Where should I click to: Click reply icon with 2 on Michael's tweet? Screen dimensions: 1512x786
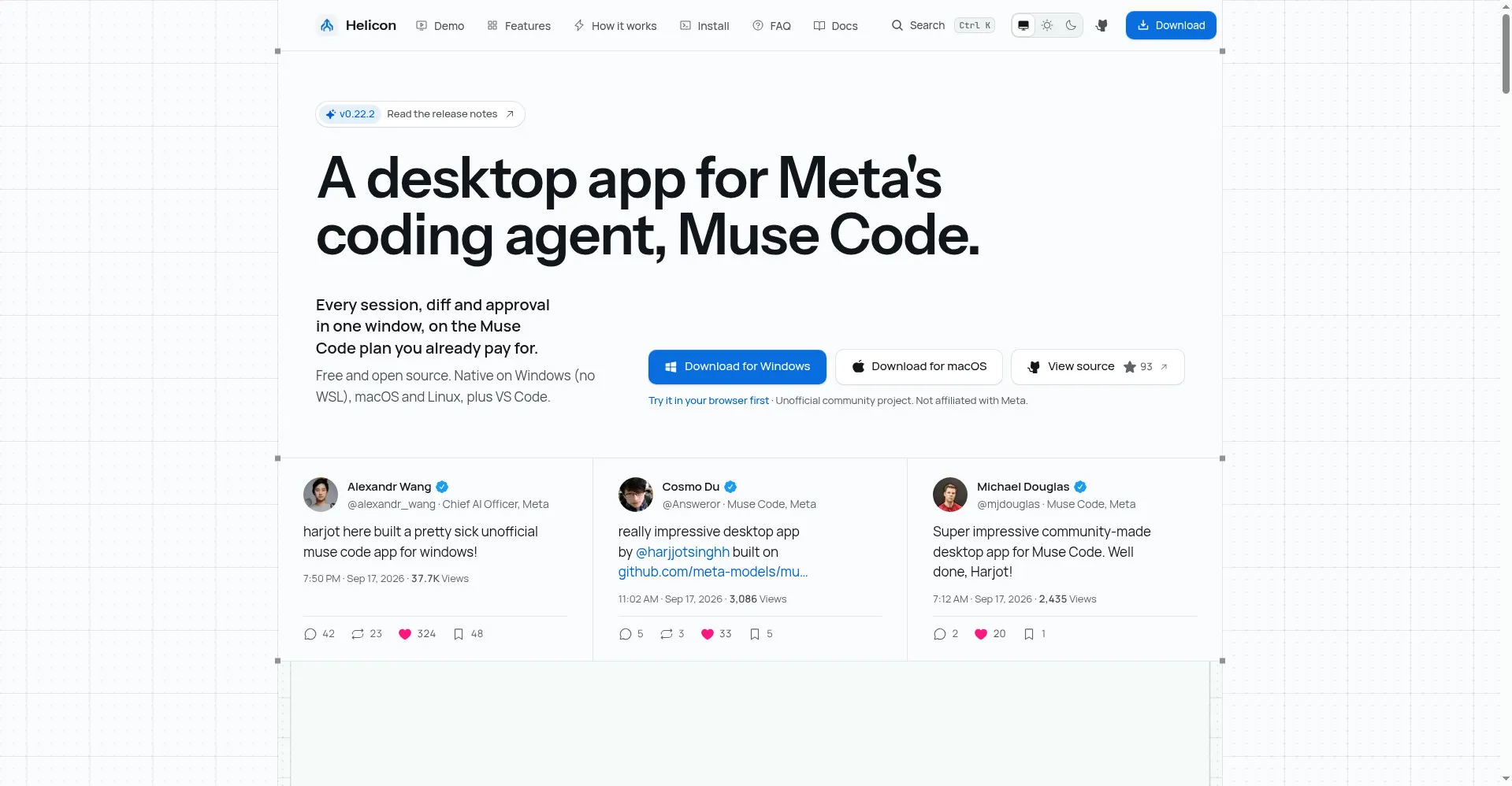tap(940, 634)
